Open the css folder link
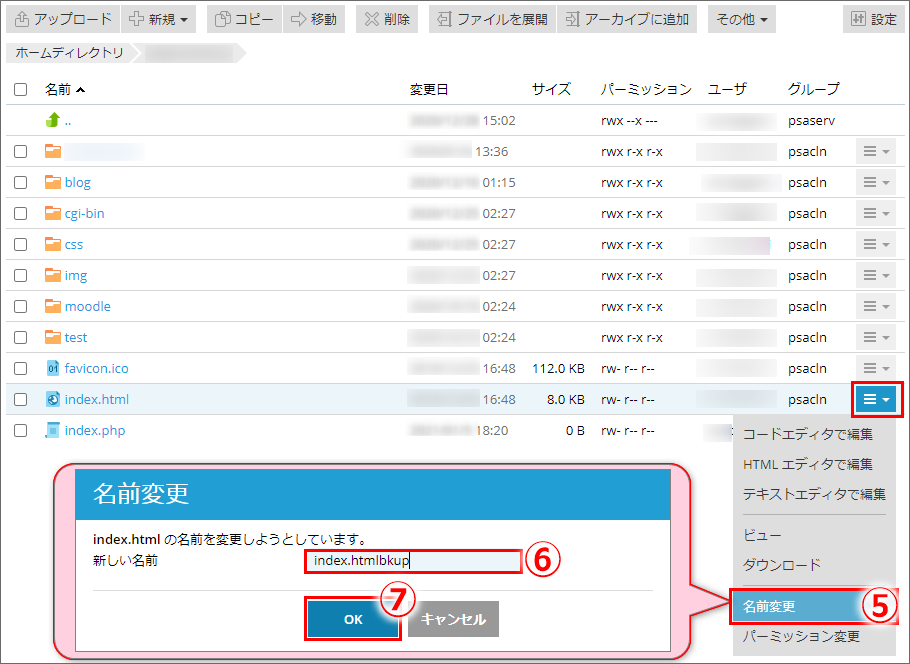This screenshot has height=664, width=910. tap(74, 244)
